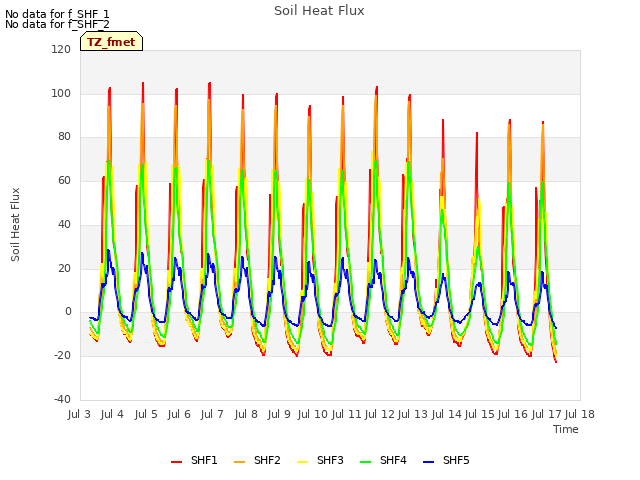Click the 60 y-axis tick label

pos(64,180)
